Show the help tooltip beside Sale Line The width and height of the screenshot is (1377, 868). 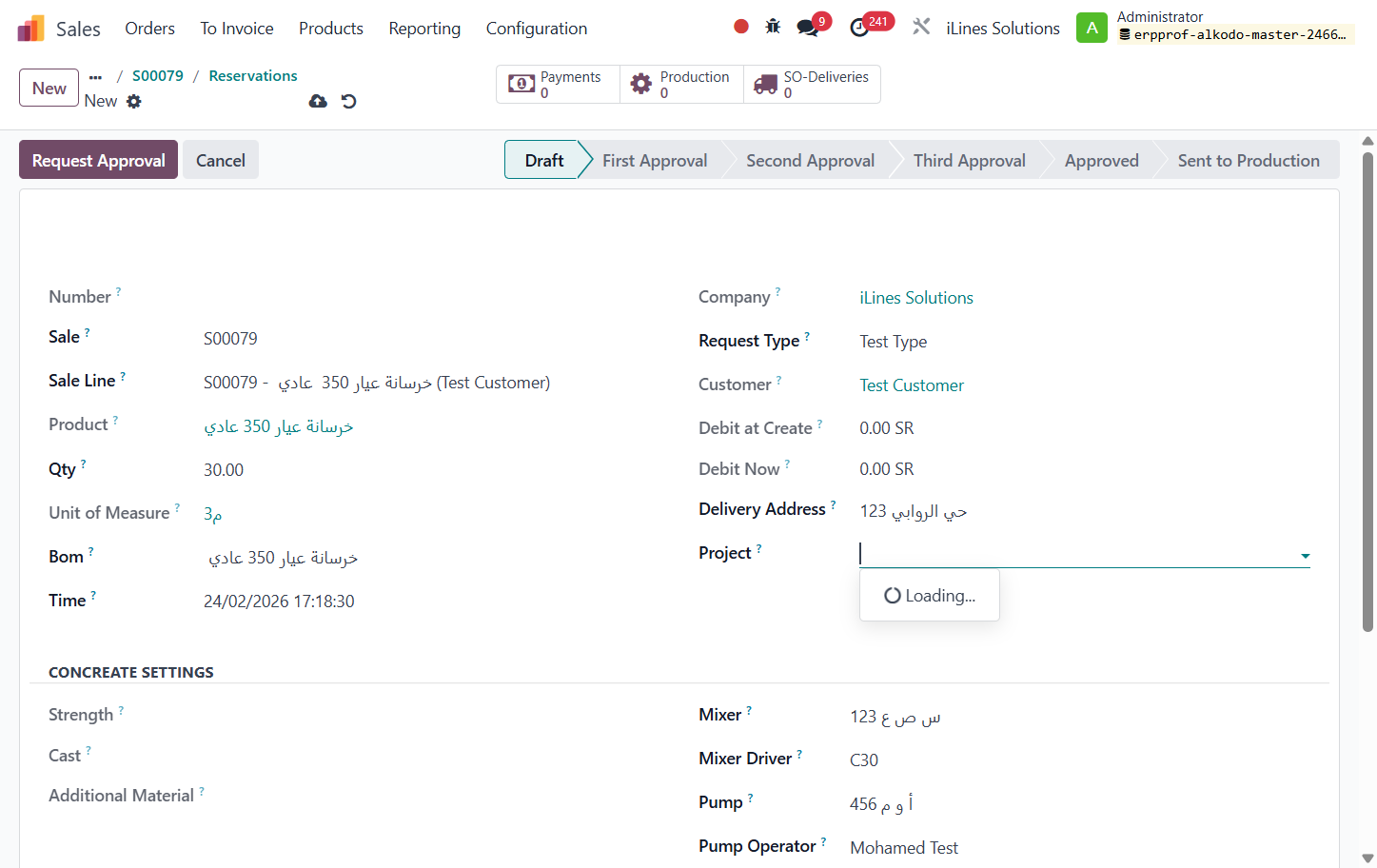click(x=123, y=376)
